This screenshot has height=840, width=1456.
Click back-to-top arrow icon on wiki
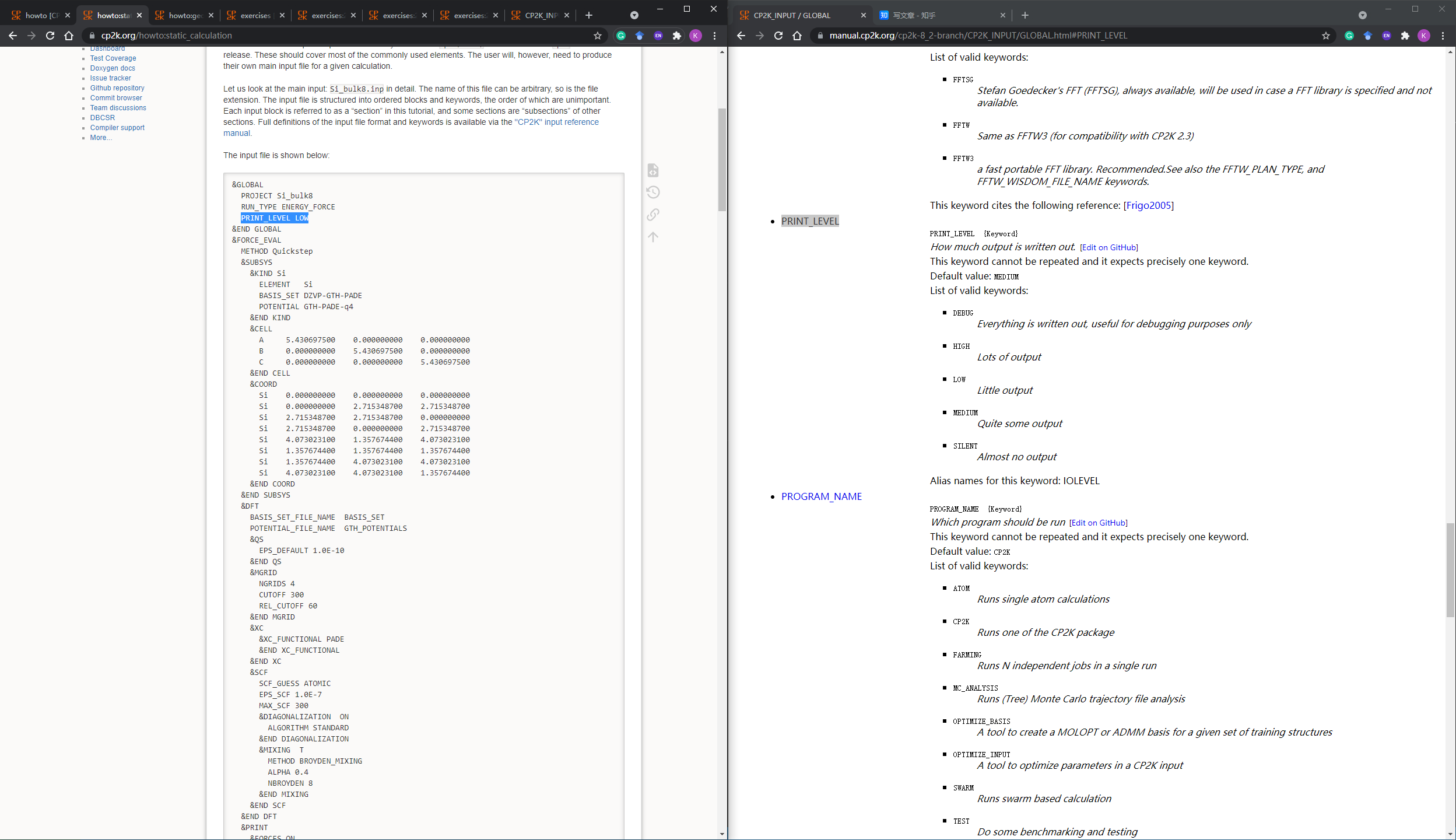pos(653,237)
